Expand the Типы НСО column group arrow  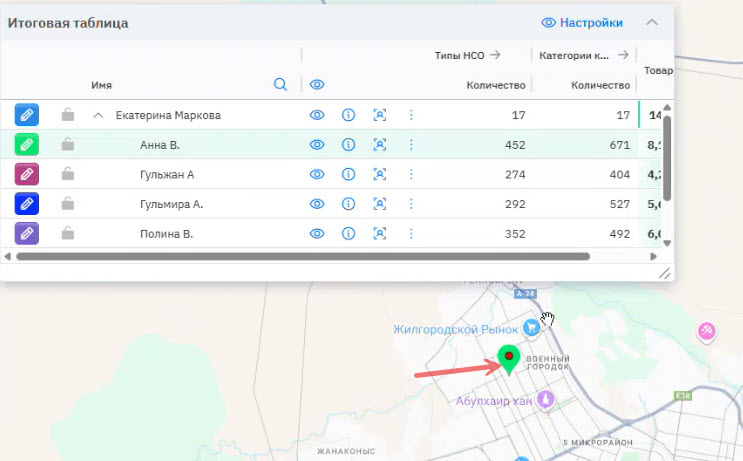tap(495, 55)
